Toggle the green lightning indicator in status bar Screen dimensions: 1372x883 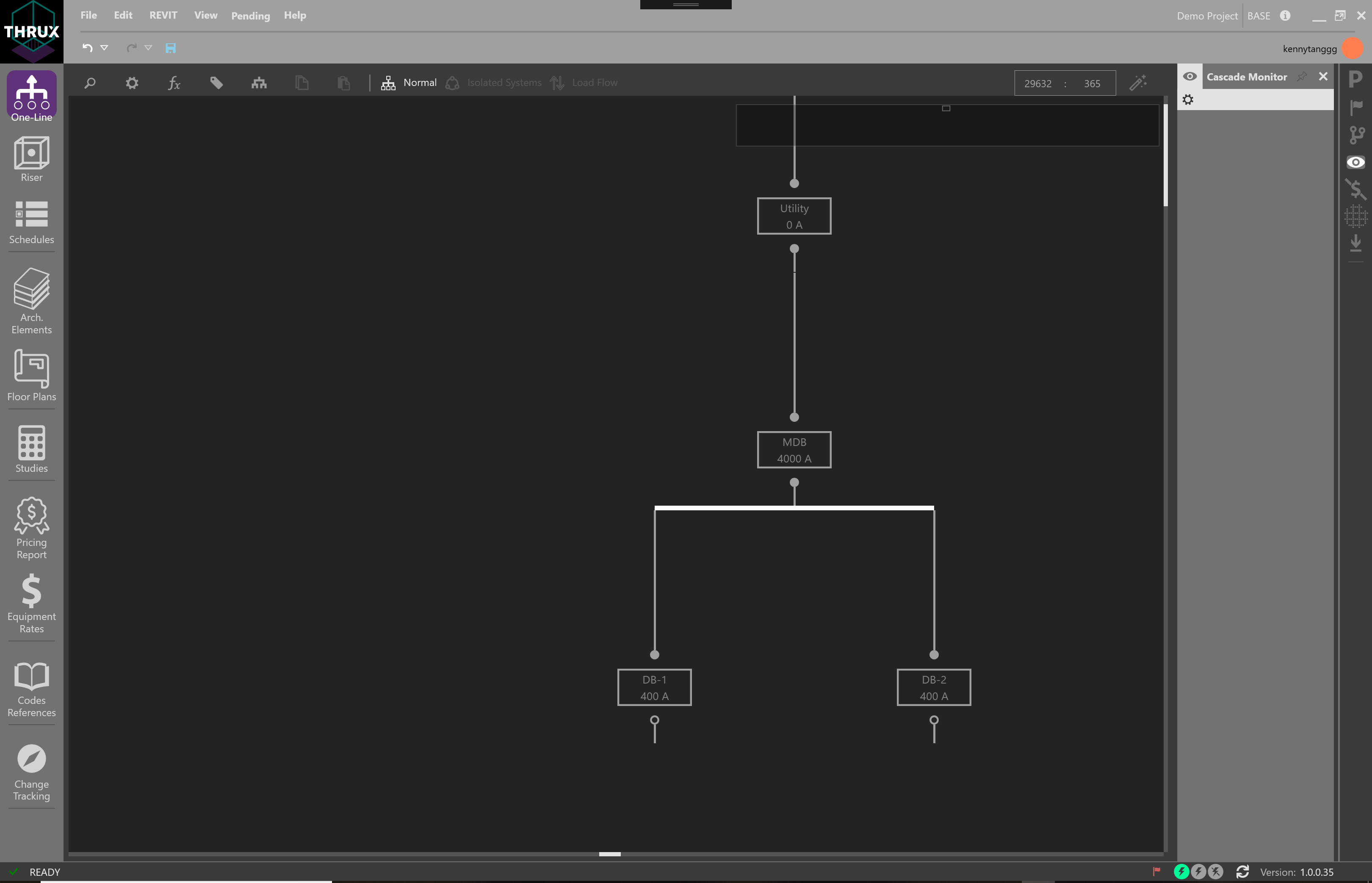click(x=1182, y=871)
